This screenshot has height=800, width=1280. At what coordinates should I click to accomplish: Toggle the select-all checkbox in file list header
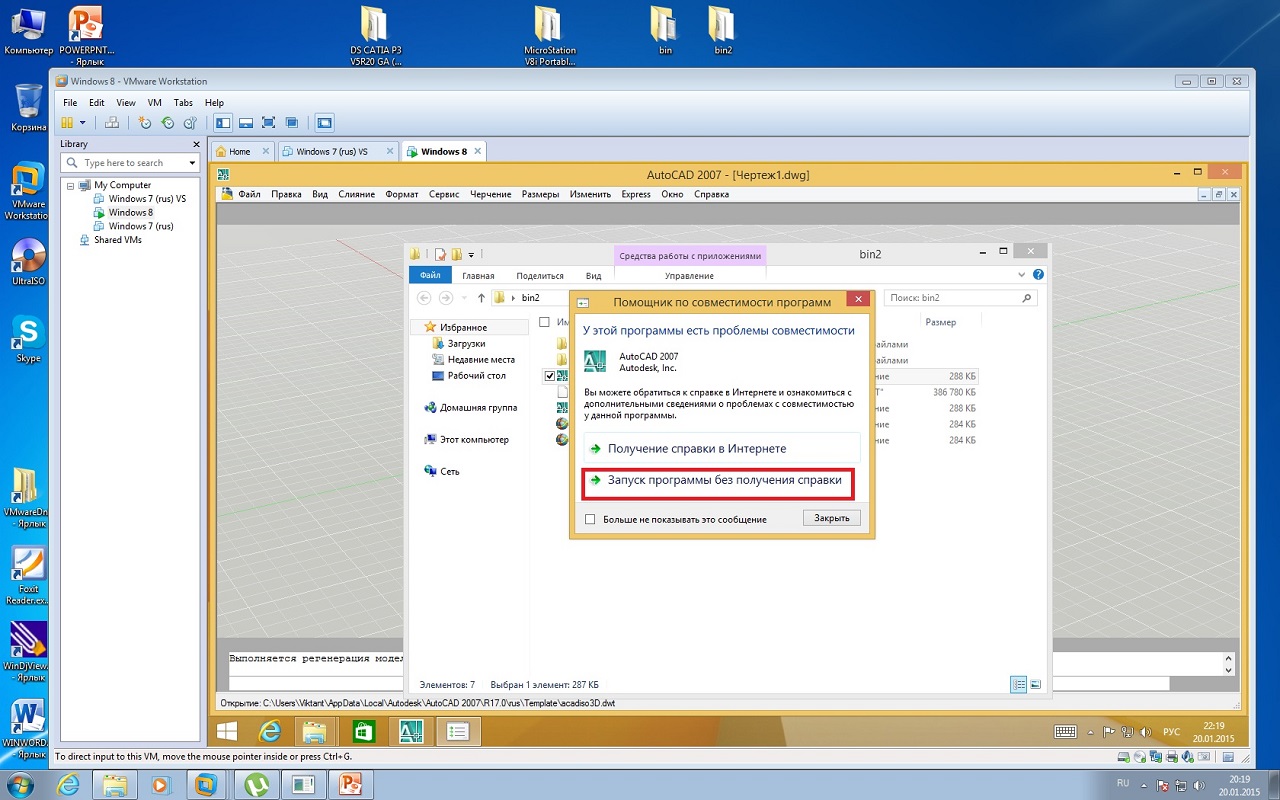[544, 322]
